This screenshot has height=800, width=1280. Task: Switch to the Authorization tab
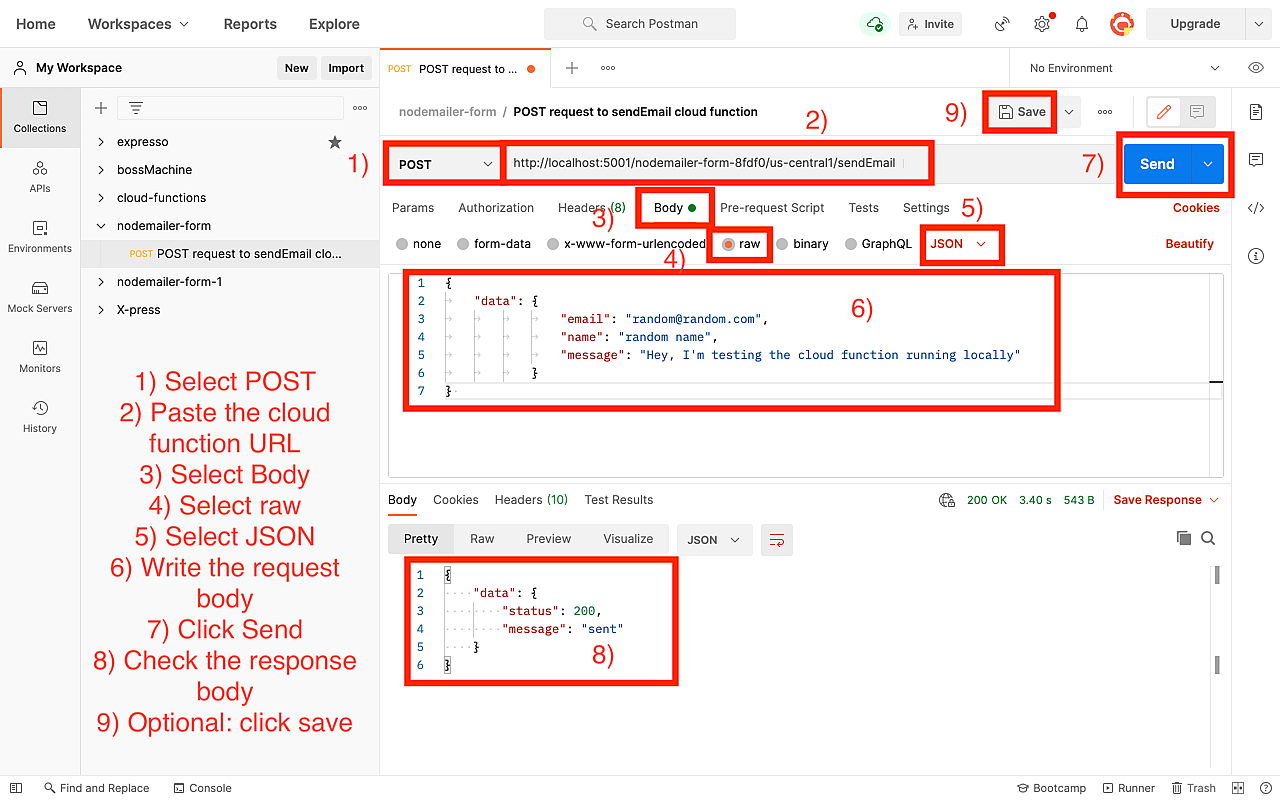495,207
